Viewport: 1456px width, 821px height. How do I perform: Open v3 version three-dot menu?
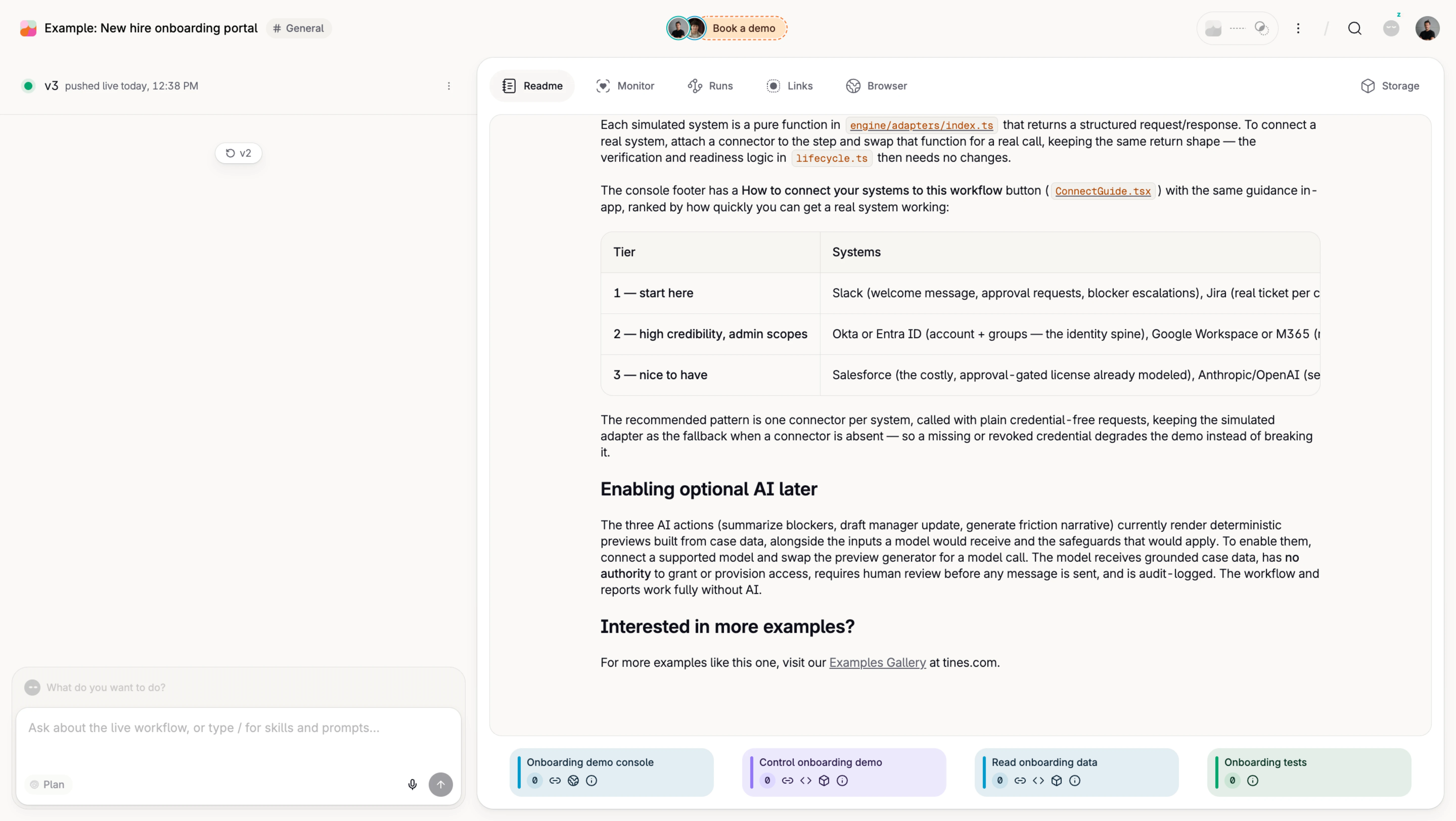[x=449, y=86]
